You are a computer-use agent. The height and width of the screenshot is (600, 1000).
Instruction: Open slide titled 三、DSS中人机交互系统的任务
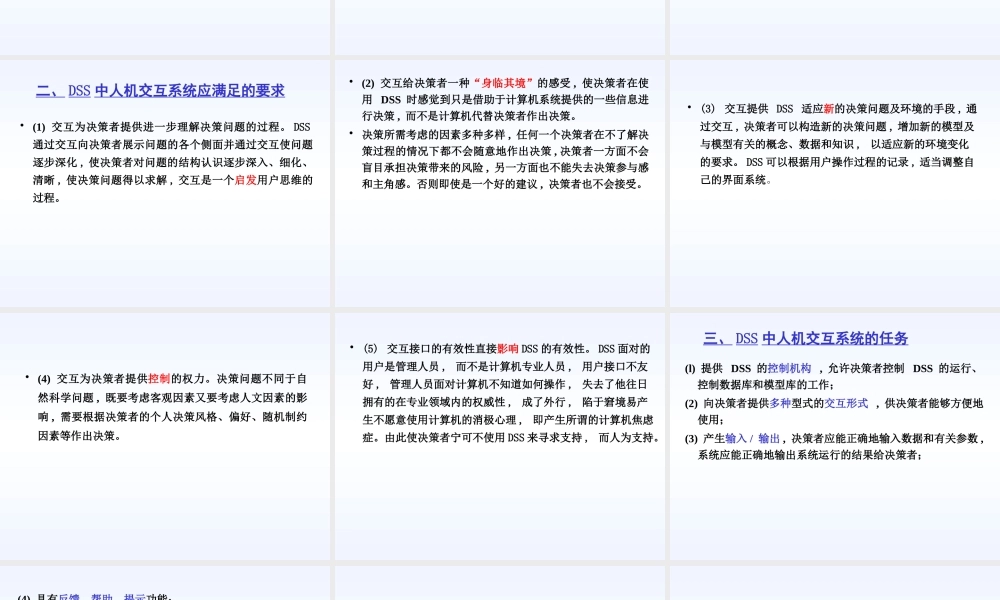coord(835,436)
